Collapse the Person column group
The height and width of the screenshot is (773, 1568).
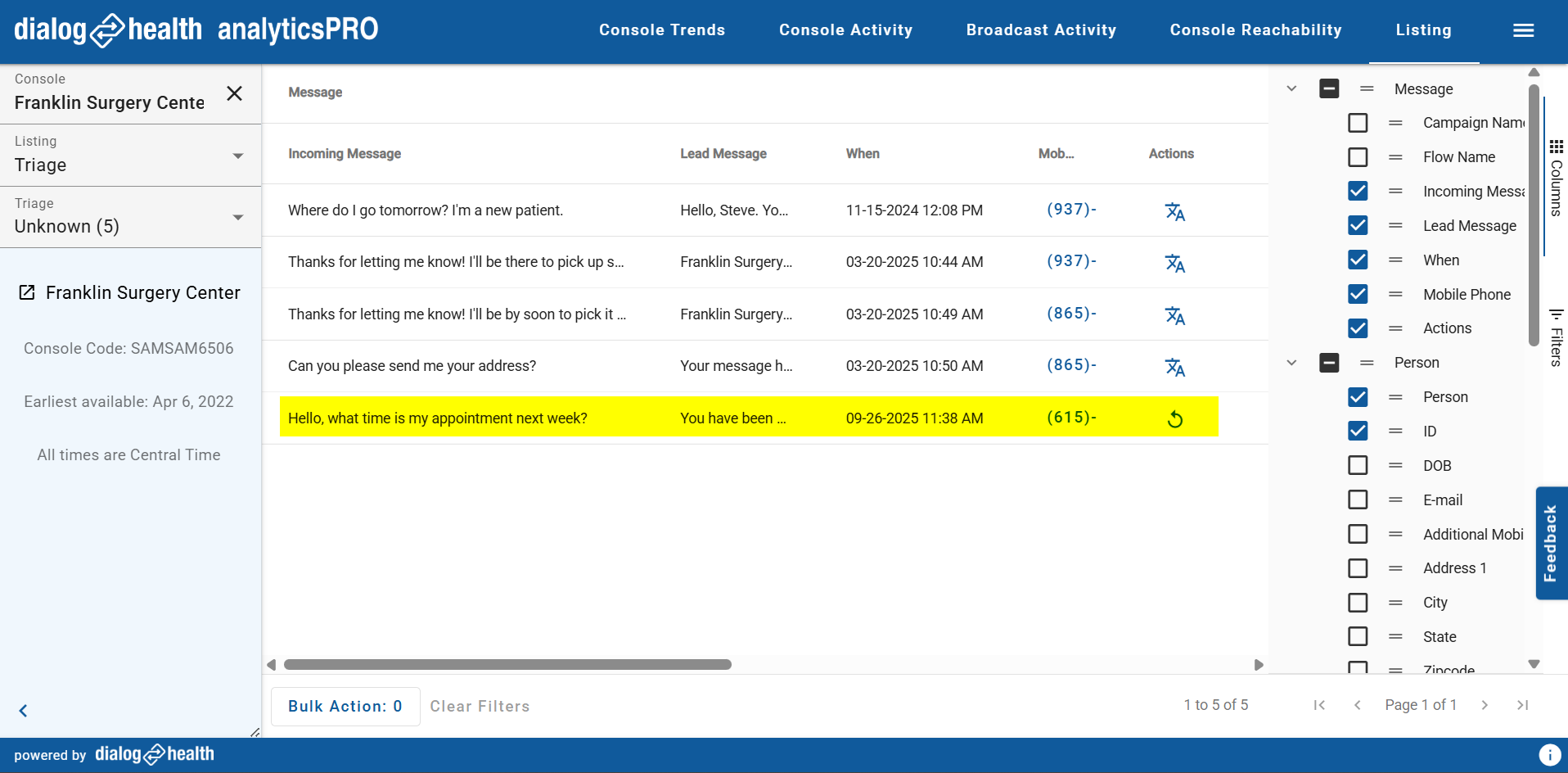coord(1291,363)
